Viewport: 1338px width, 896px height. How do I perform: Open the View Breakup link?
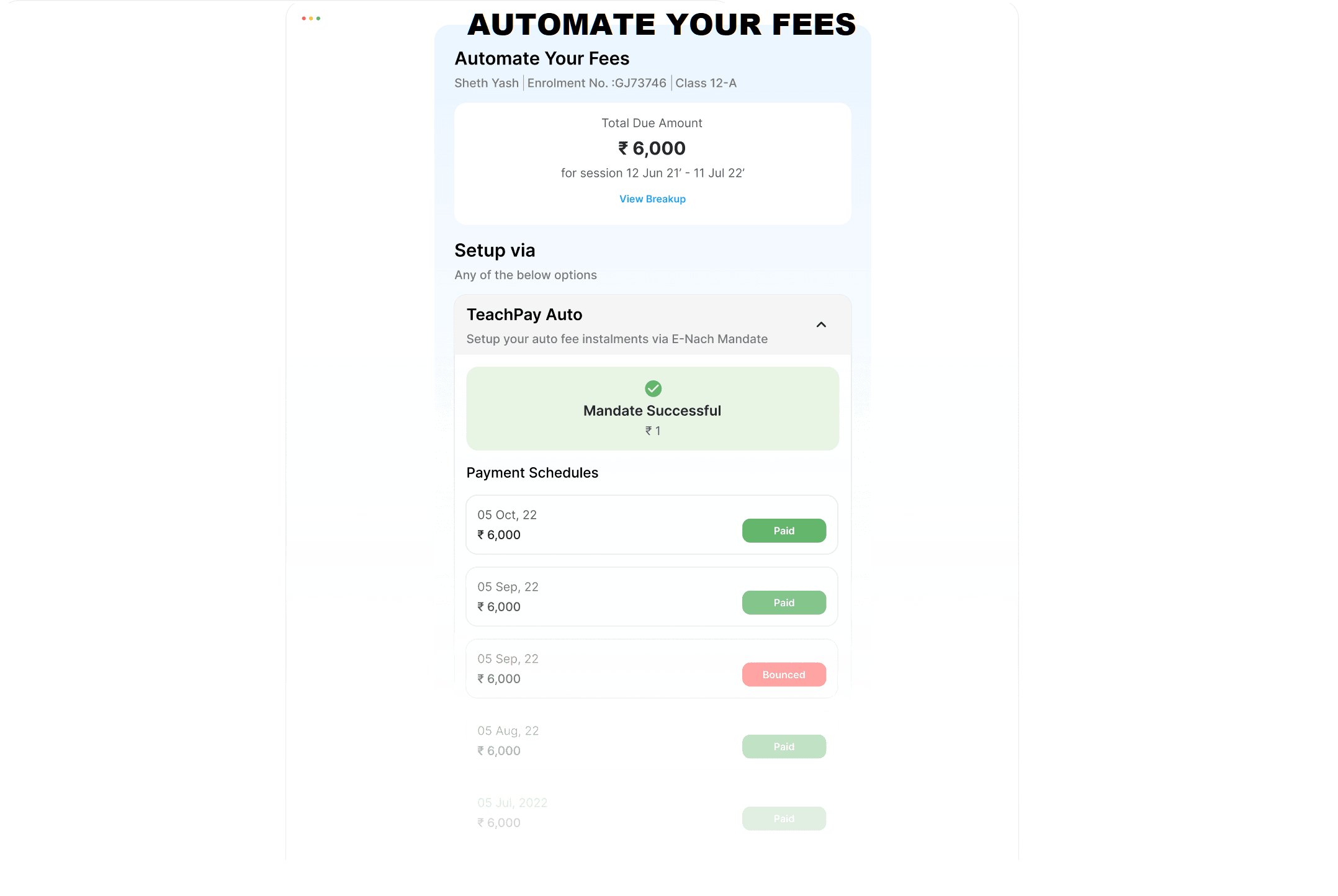[652, 199]
